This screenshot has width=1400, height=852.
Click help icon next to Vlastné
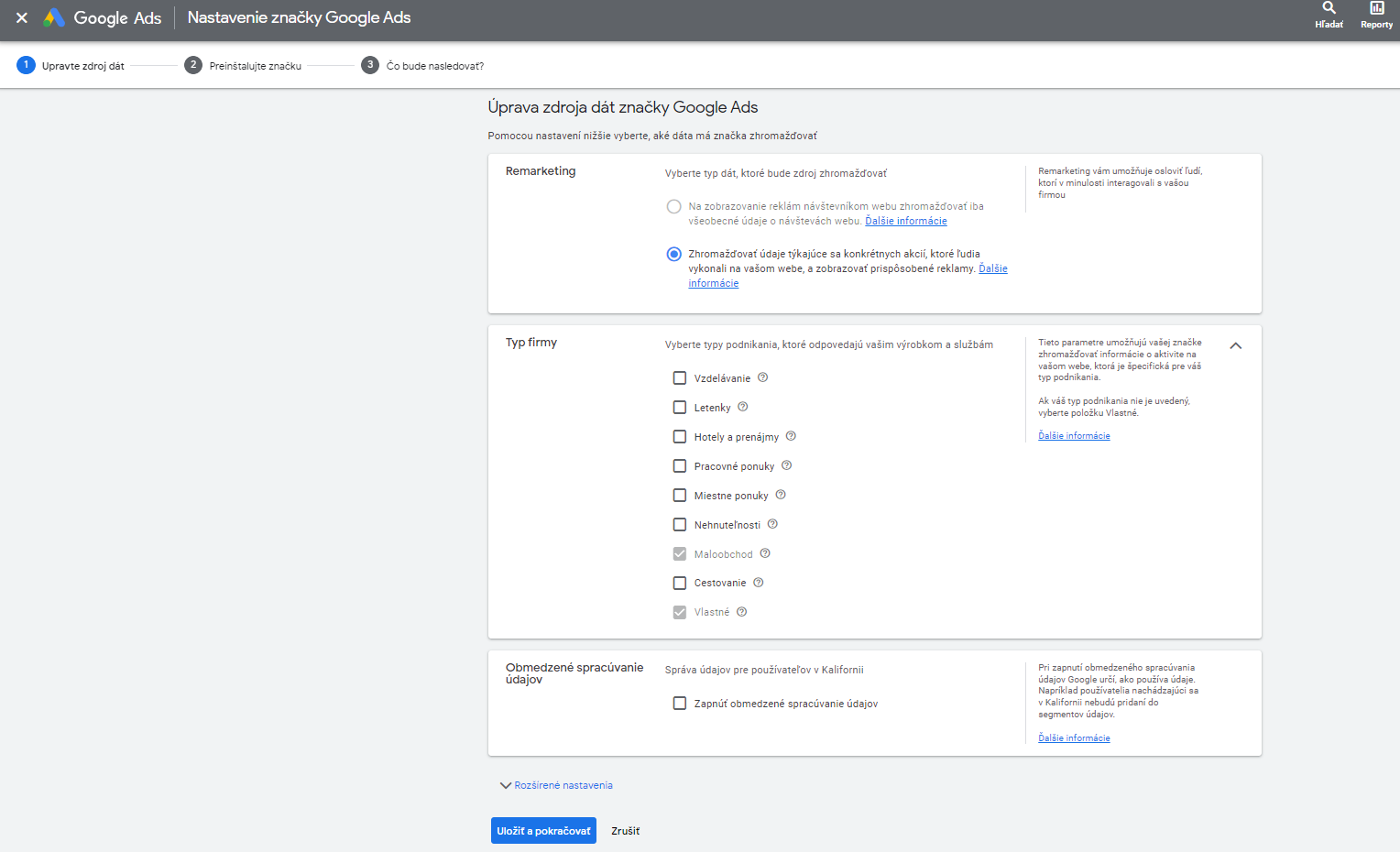[x=742, y=612]
